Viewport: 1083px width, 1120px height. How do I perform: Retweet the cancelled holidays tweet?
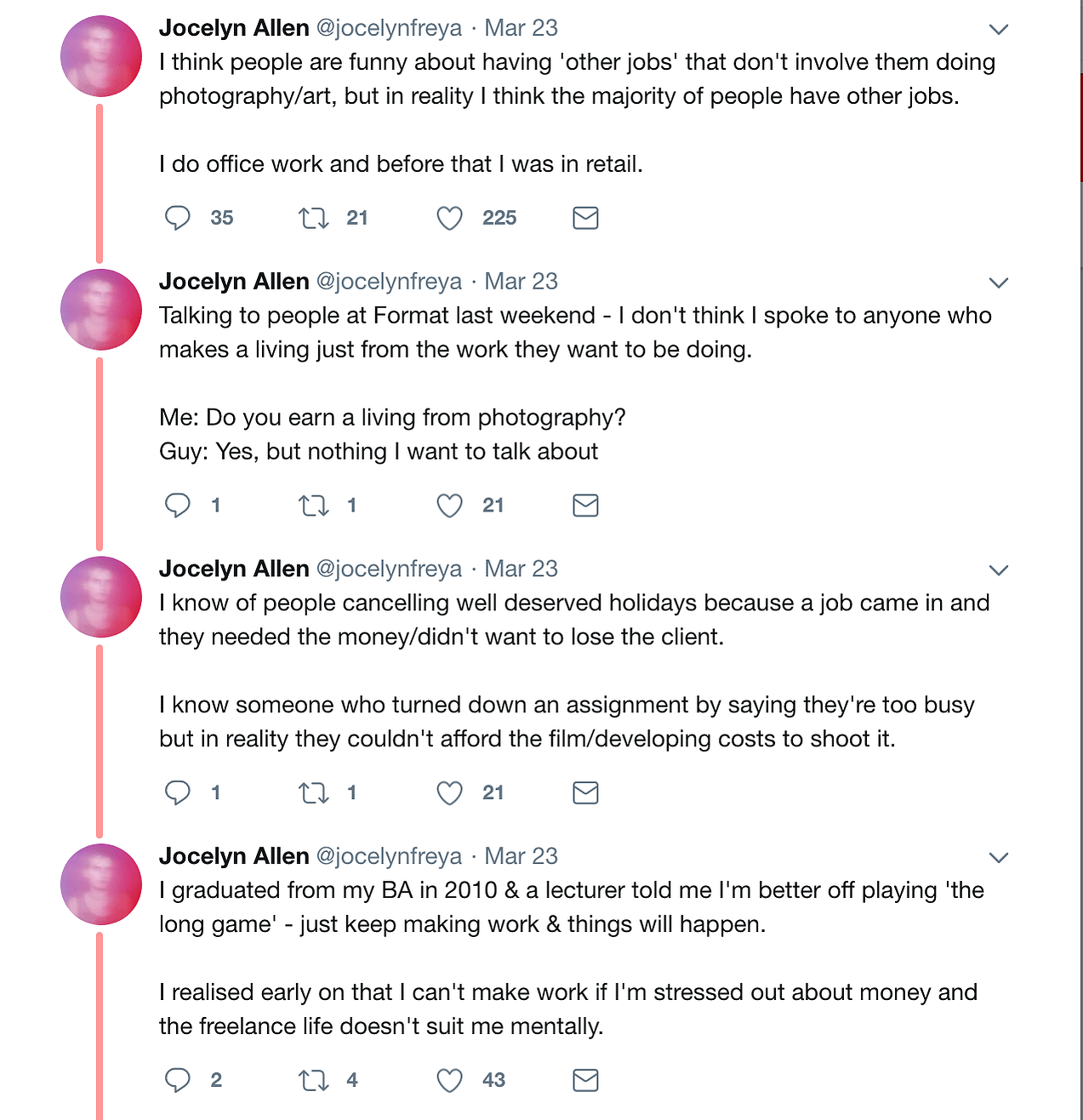click(314, 794)
